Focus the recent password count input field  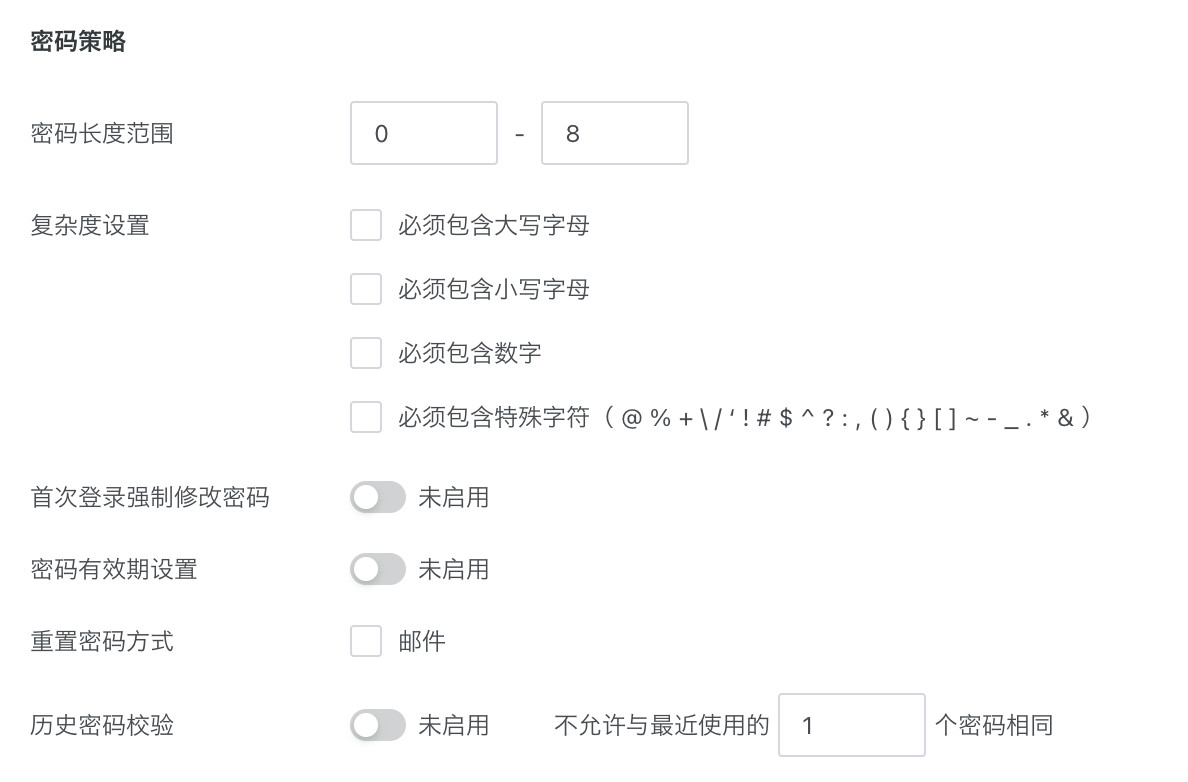point(851,725)
